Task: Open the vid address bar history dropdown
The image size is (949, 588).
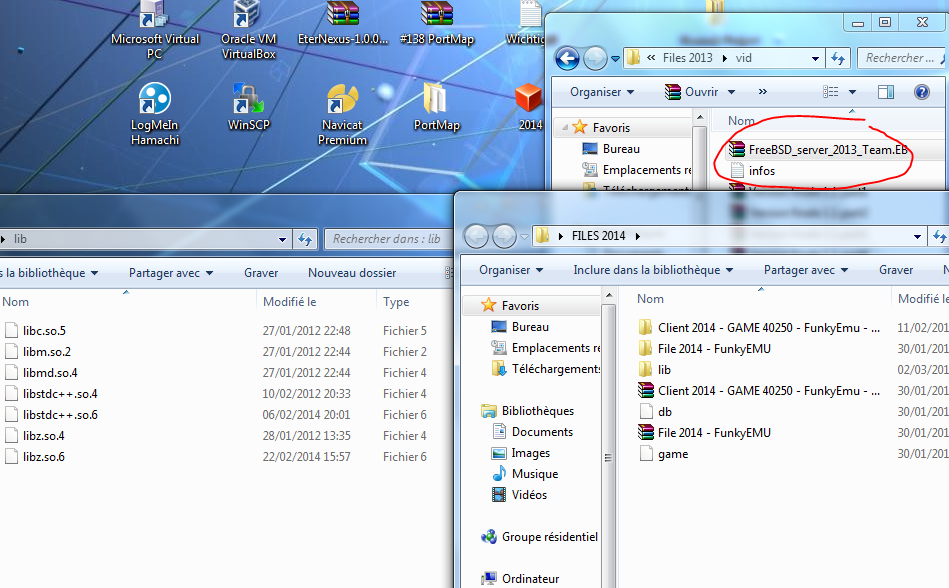Action: click(x=815, y=59)
